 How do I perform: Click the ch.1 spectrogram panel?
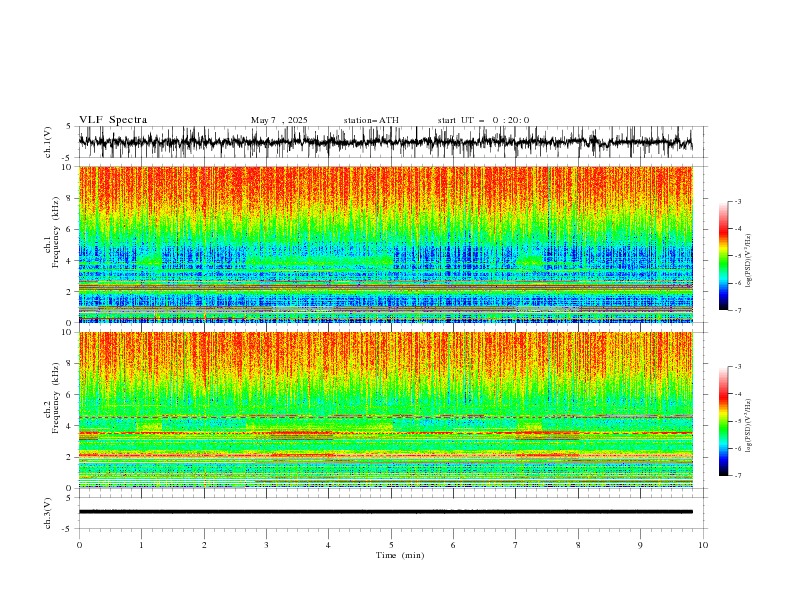click(385, 244)
